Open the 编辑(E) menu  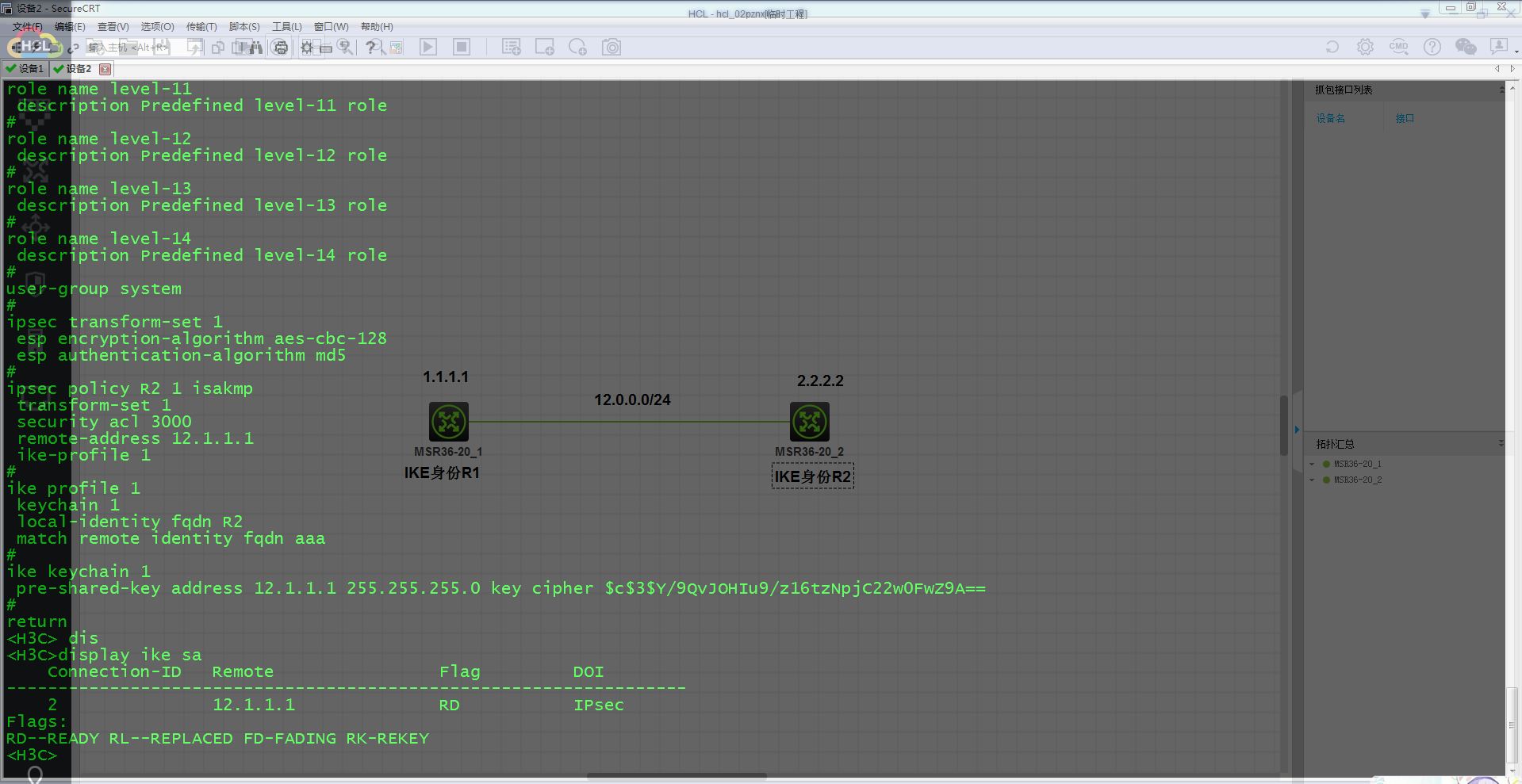(70, 27)
